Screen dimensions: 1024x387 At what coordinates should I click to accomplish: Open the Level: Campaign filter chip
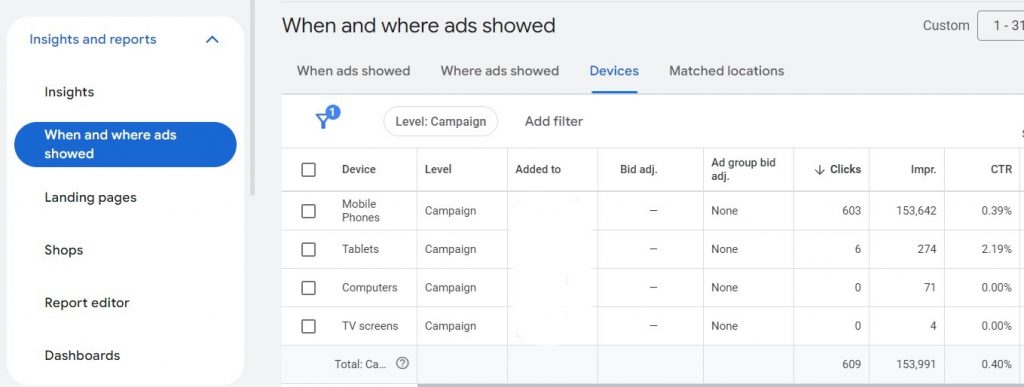pos(440,121)
